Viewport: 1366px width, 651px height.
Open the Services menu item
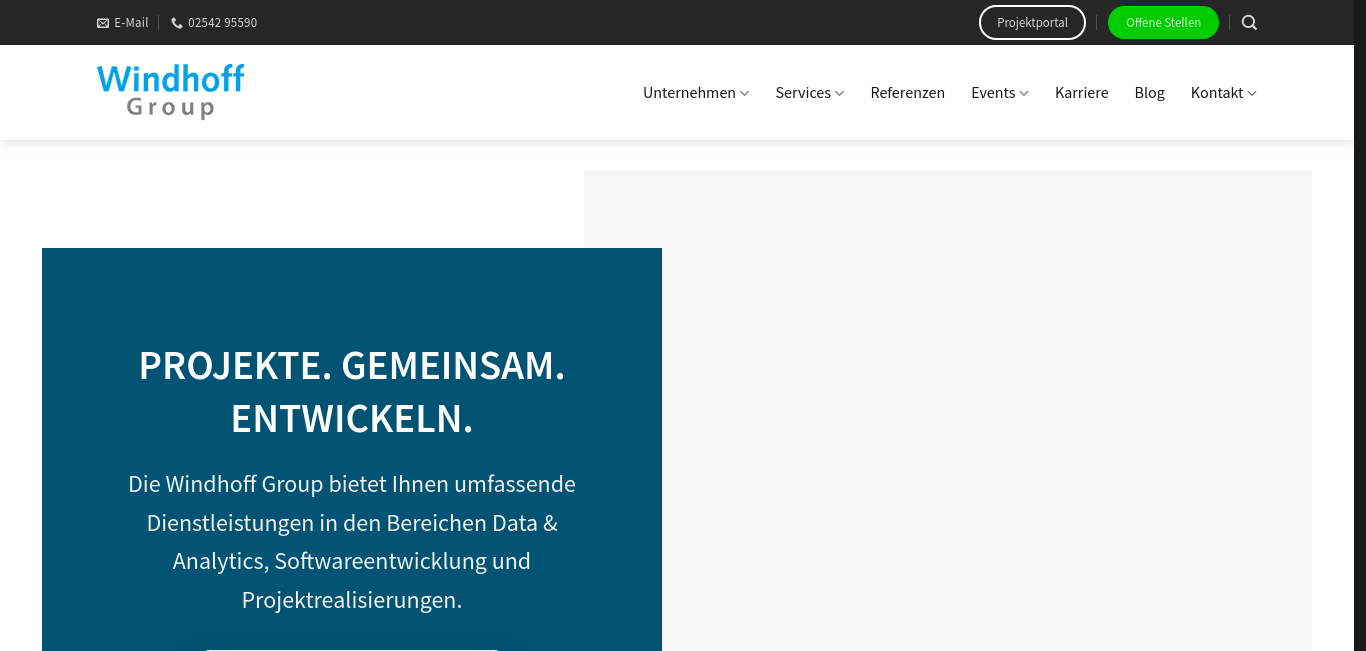coord(803,93)
